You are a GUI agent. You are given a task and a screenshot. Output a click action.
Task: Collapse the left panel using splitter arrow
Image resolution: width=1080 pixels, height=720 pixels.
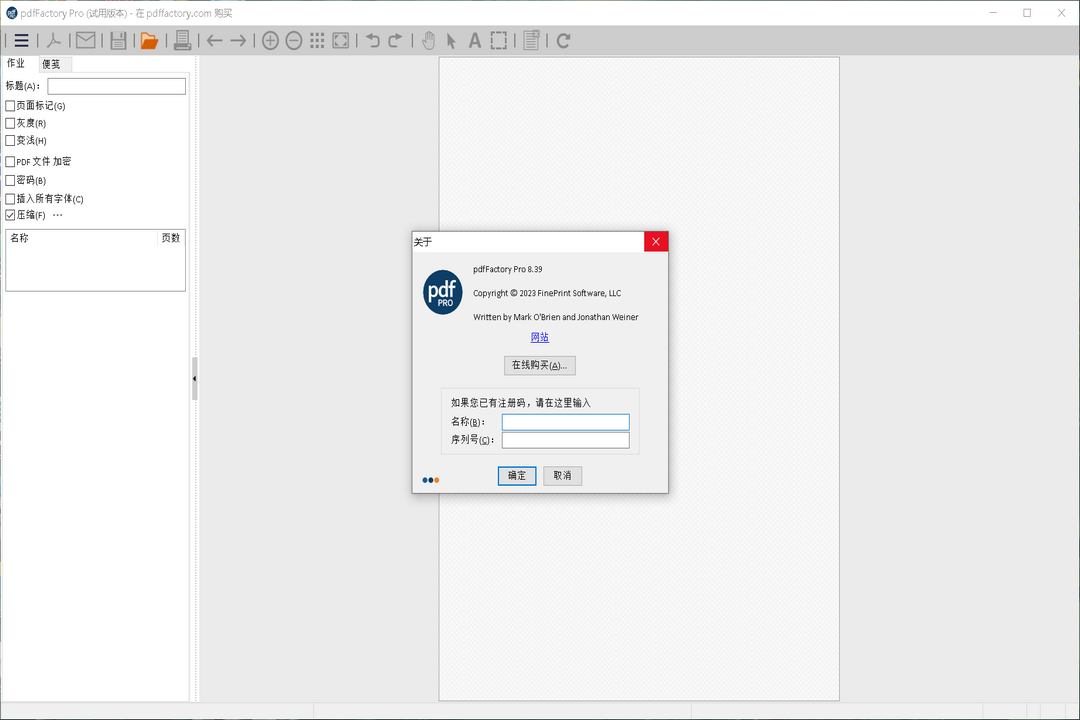point(194,379)
